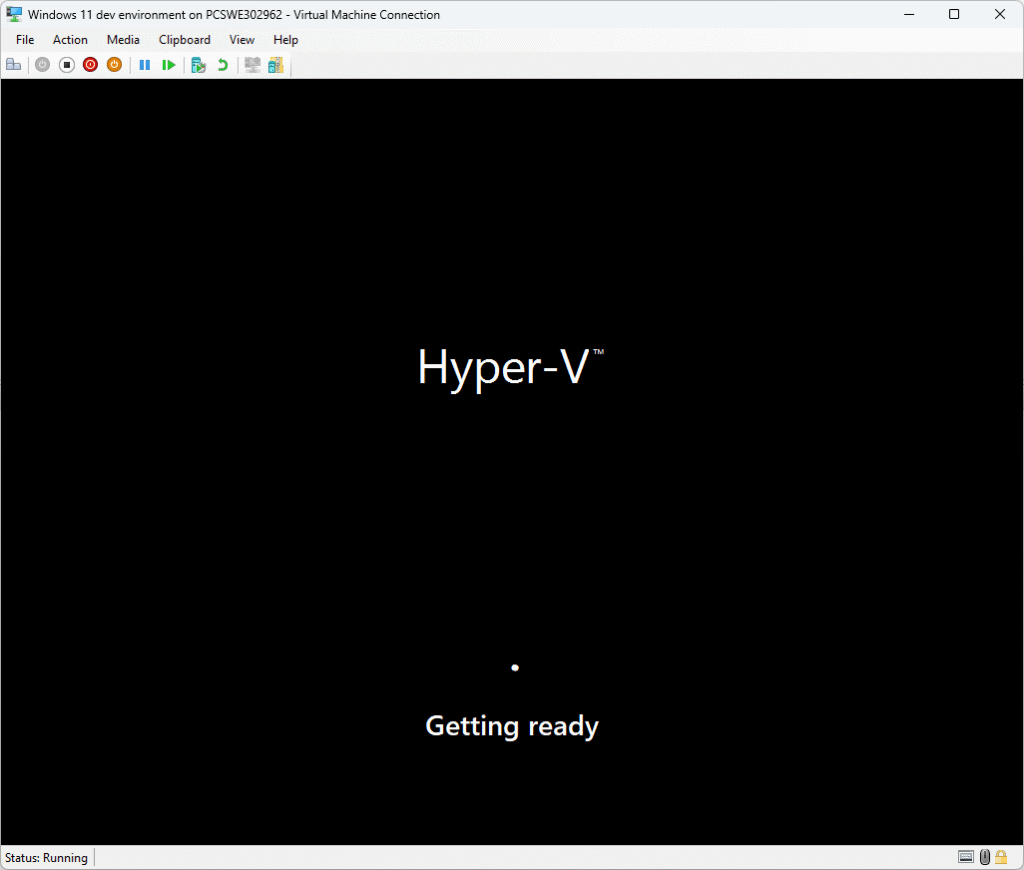Screen dimensions: 1024x870
Task: Click the Ctrl+Alt+Delete toolbar icon
Action: 14,65
